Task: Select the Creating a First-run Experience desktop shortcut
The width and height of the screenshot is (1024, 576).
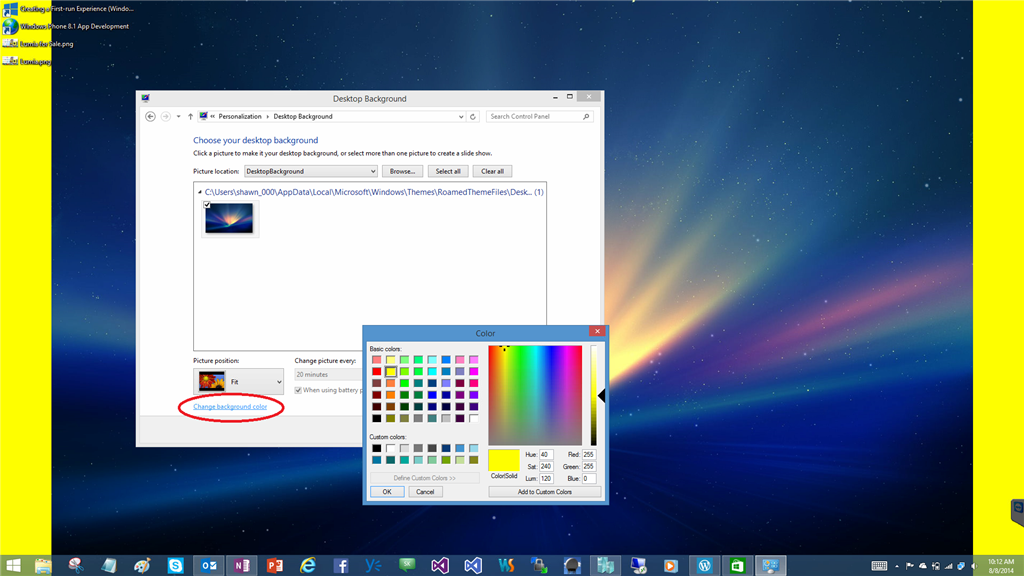Action: click(x=68, y=9)
